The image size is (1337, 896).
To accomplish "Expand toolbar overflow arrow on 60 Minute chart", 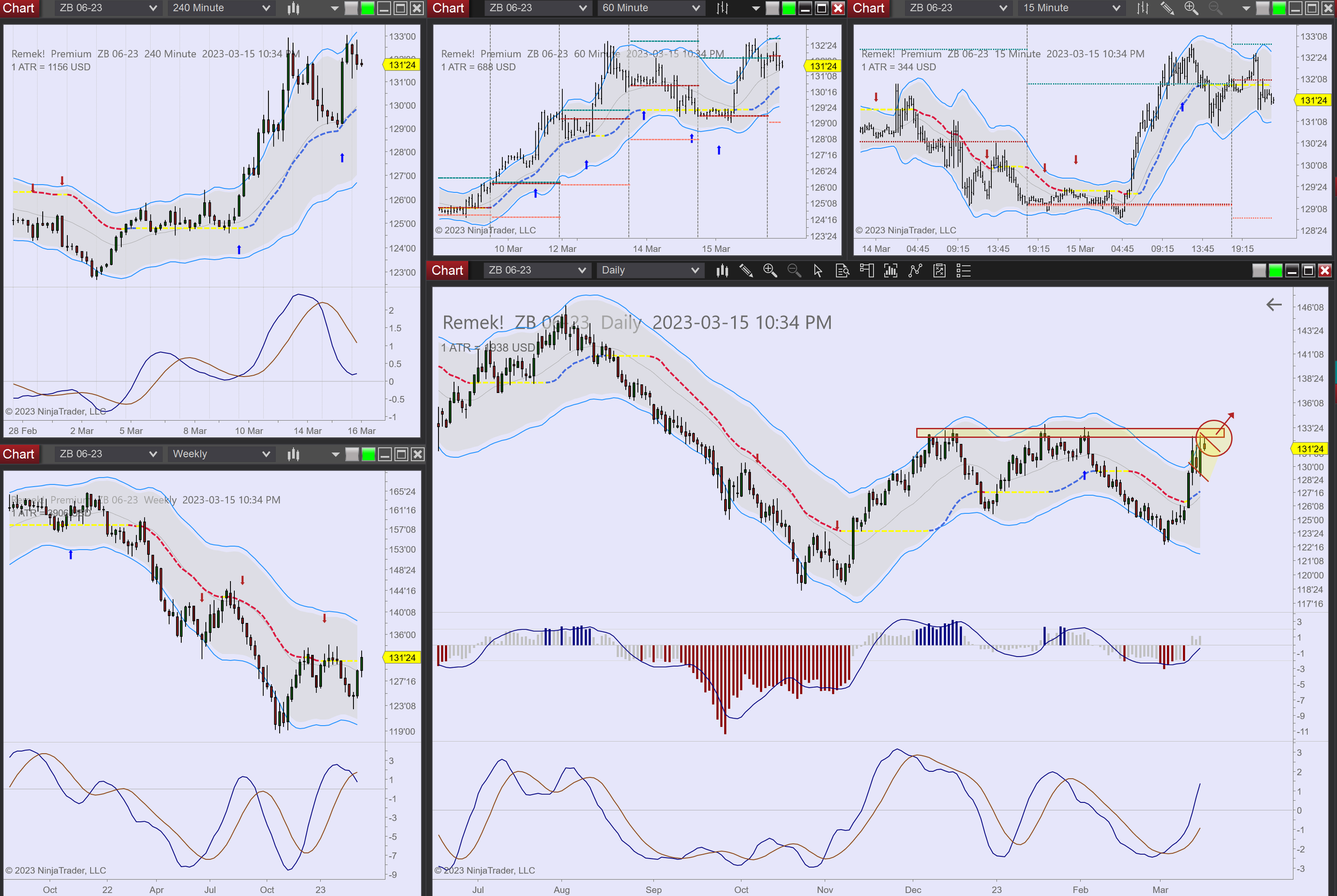I will [x=755, y=8].
